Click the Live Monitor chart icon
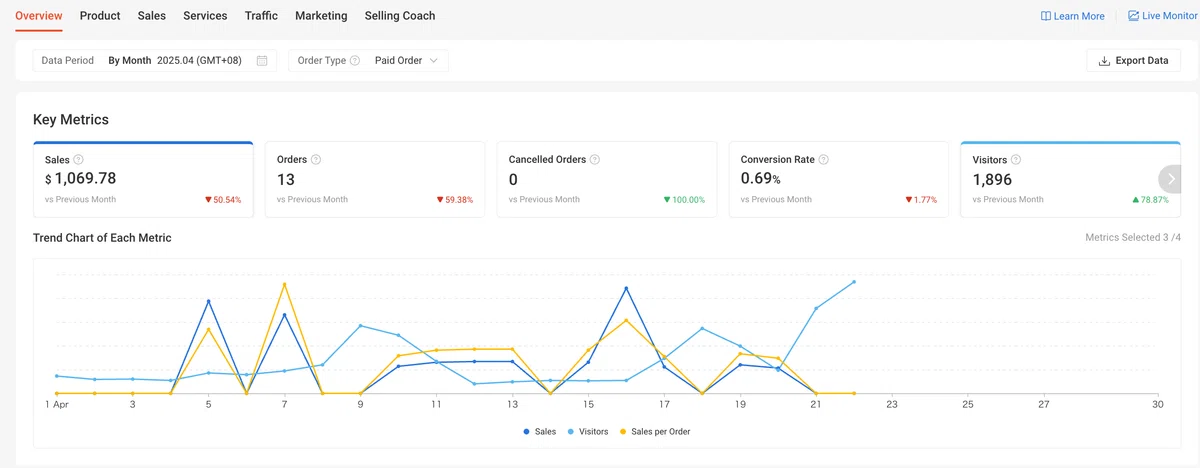Viewport: 1200px width, 468px height. pos(1133,16)
